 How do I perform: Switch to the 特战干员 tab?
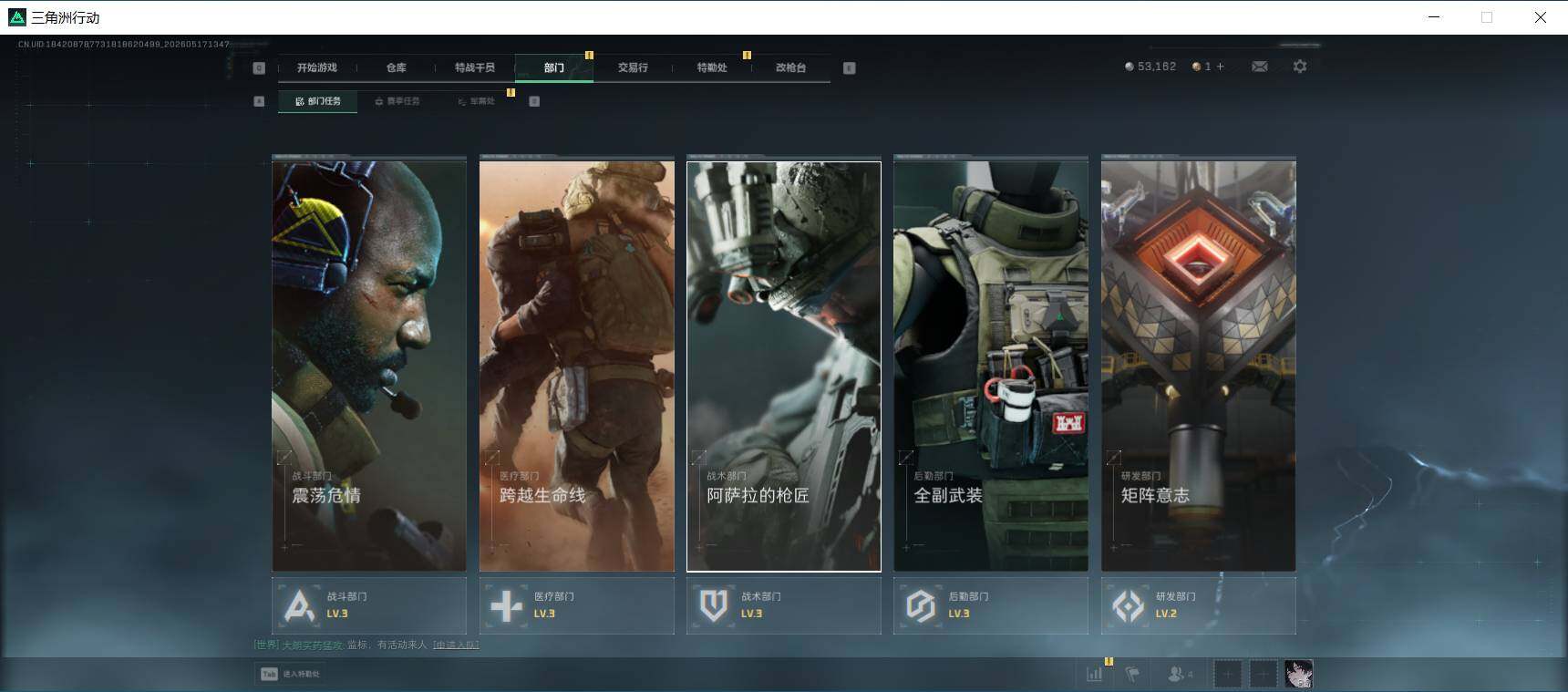[475, 67]
